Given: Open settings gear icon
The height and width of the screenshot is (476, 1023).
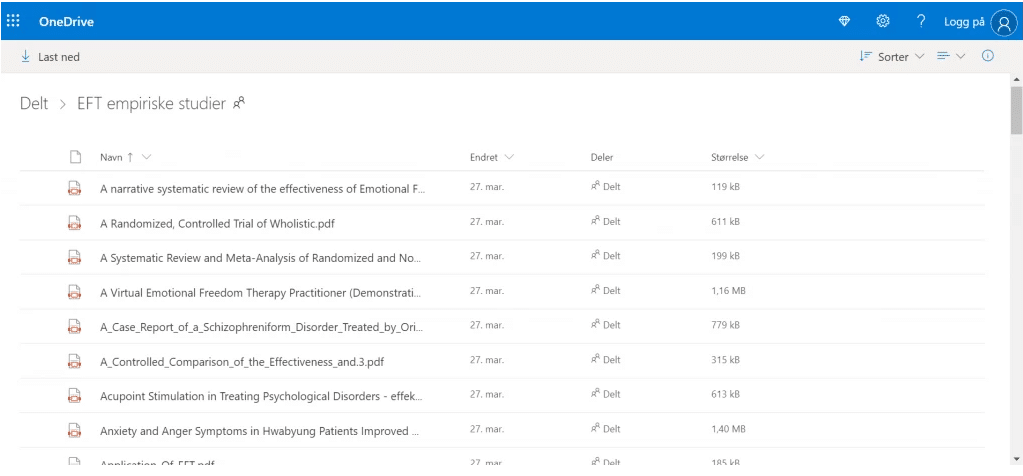Looking at the screenshot, I should point(883,22).
